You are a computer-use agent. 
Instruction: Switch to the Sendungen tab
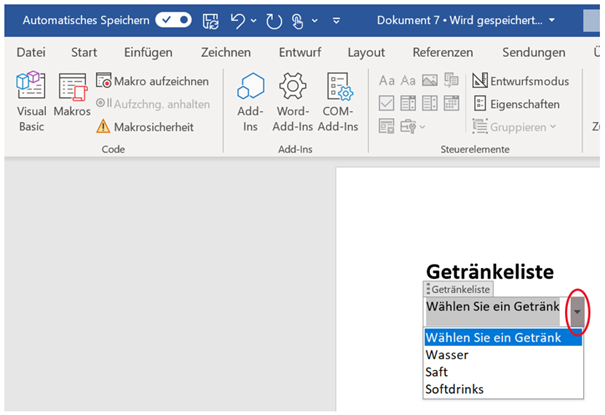coord(534,52)
